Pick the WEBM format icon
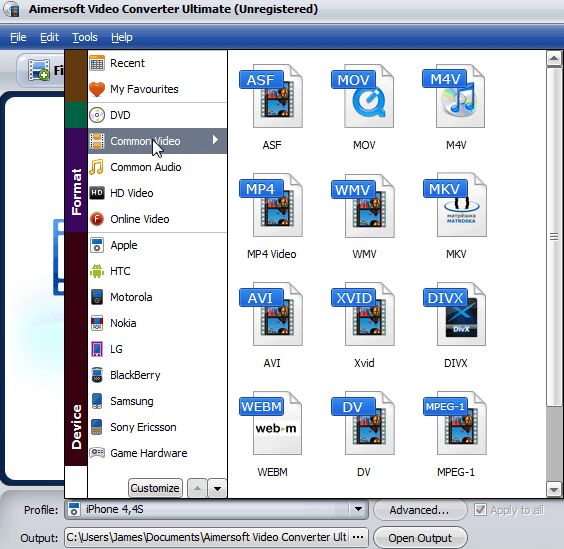This screenshot has width=564, height=549. click(x=271, y=423)
